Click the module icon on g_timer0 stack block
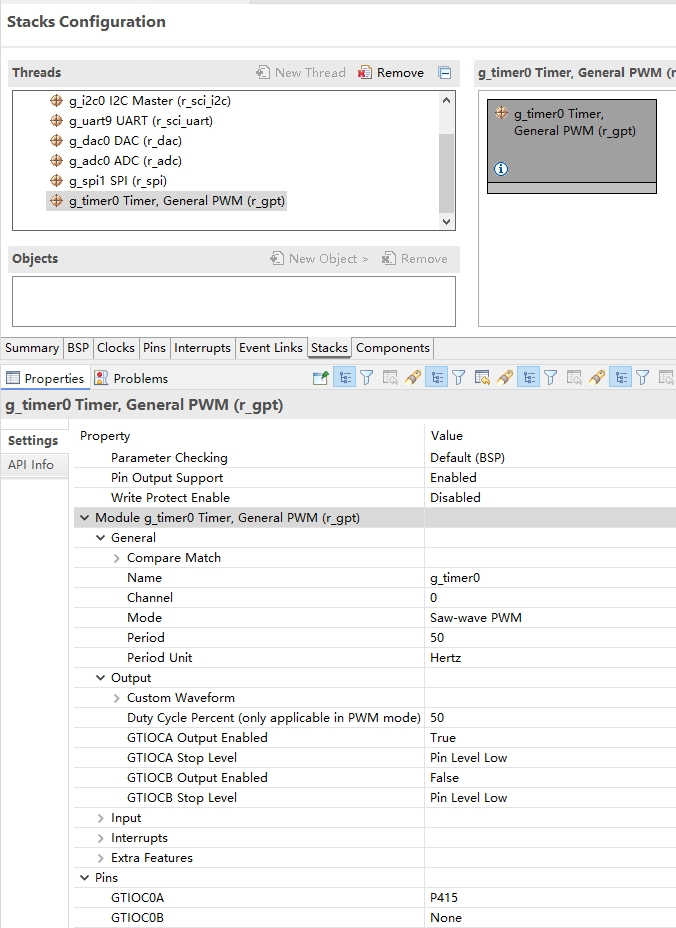676x928 pixels. tap(501, 112)
